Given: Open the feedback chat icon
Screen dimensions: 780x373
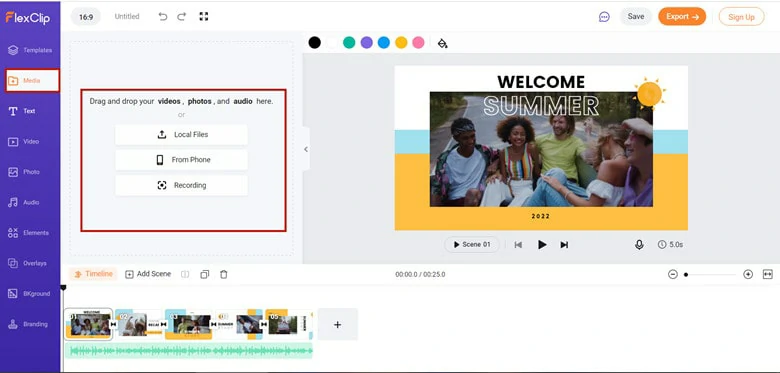Looking at the screenshot, I should (x=604, y=17).
